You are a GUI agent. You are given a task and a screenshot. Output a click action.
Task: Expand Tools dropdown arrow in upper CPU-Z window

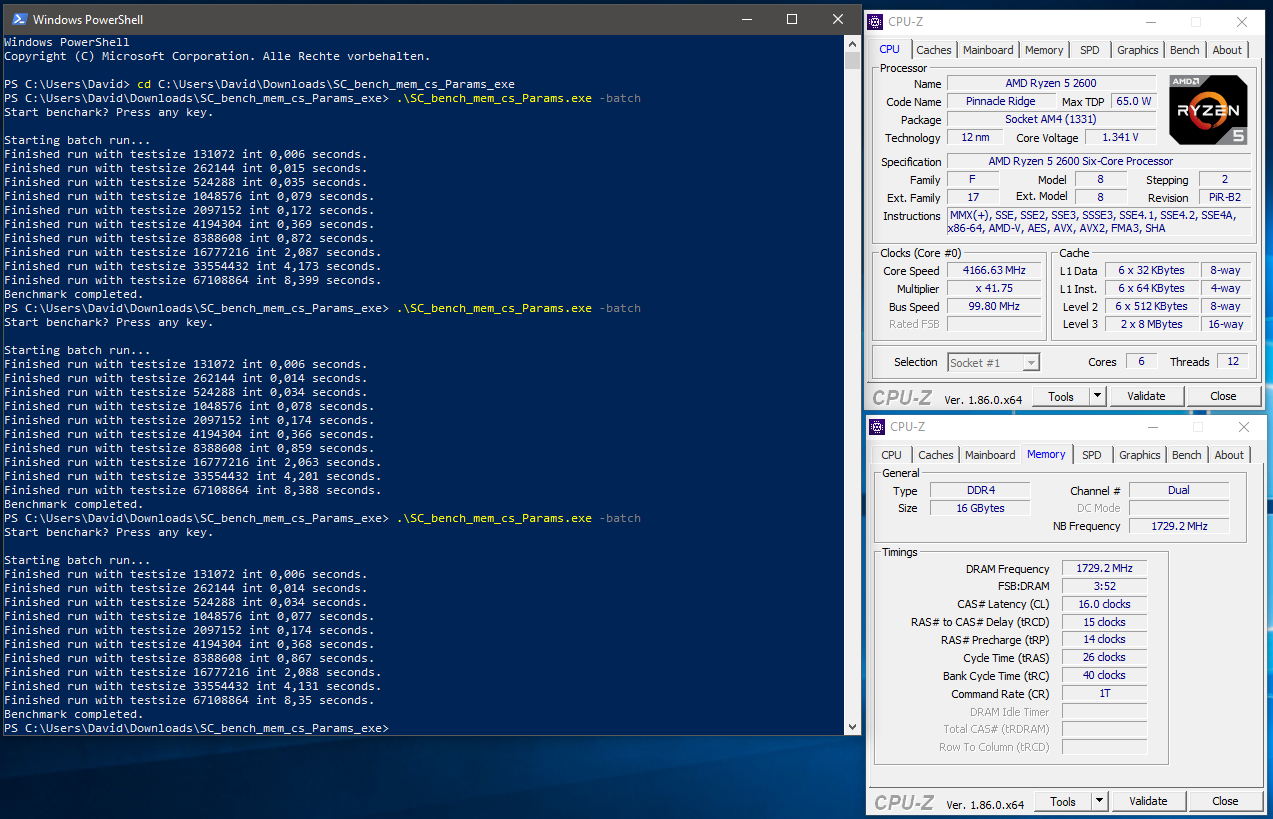[1098, 396]
